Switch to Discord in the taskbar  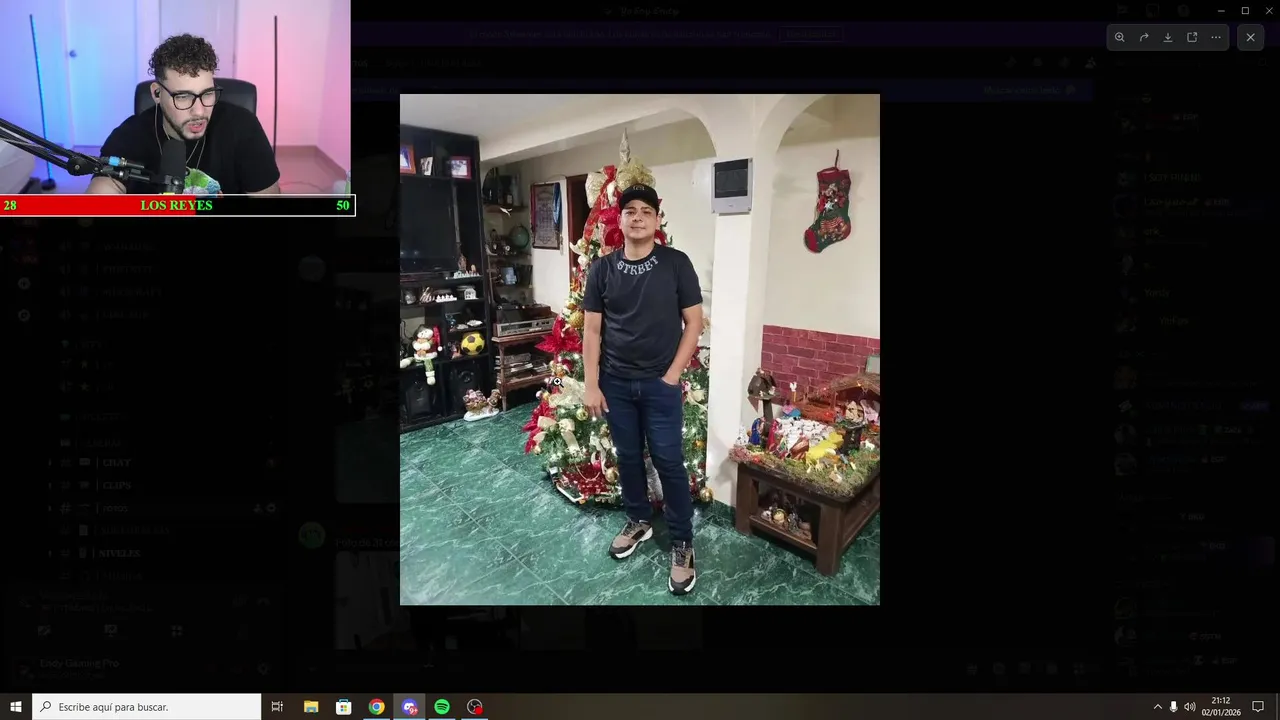point(409,707)
